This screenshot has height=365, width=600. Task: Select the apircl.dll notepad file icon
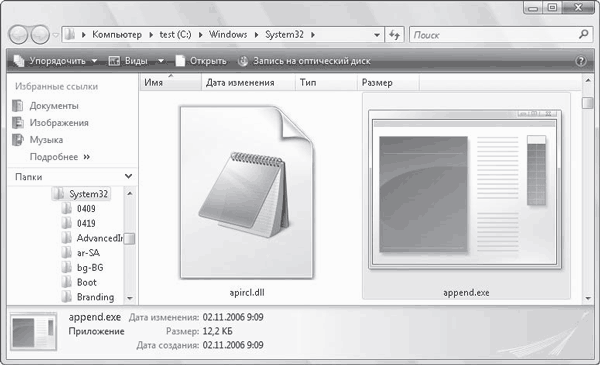247,192
